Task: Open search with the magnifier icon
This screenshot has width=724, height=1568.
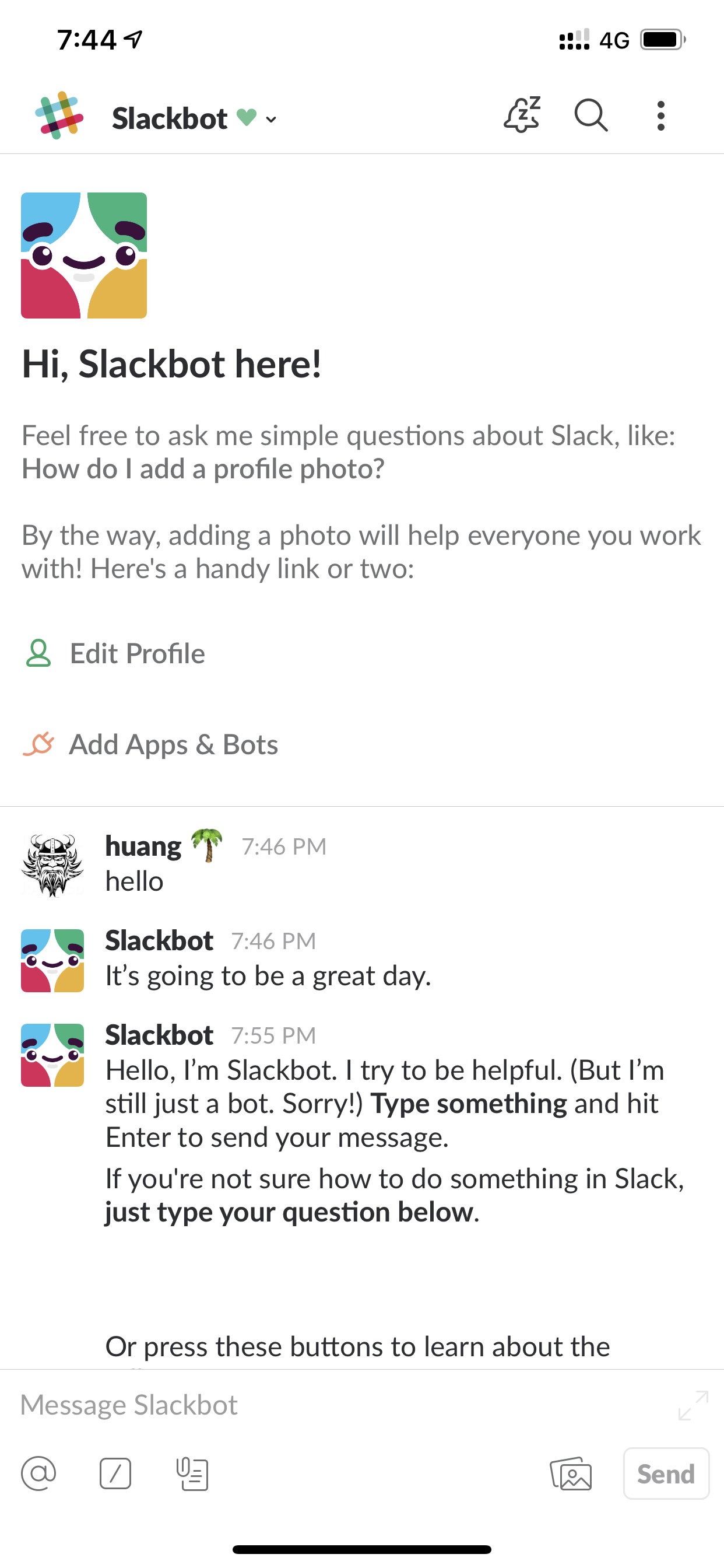Action: (591, 116)
